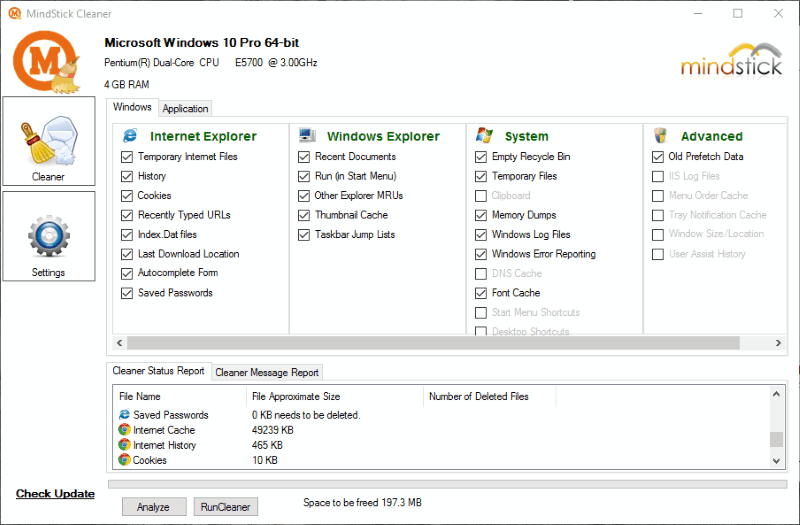Click the System Windows flag icon
The image size is (800, 525).
(484, 135)
